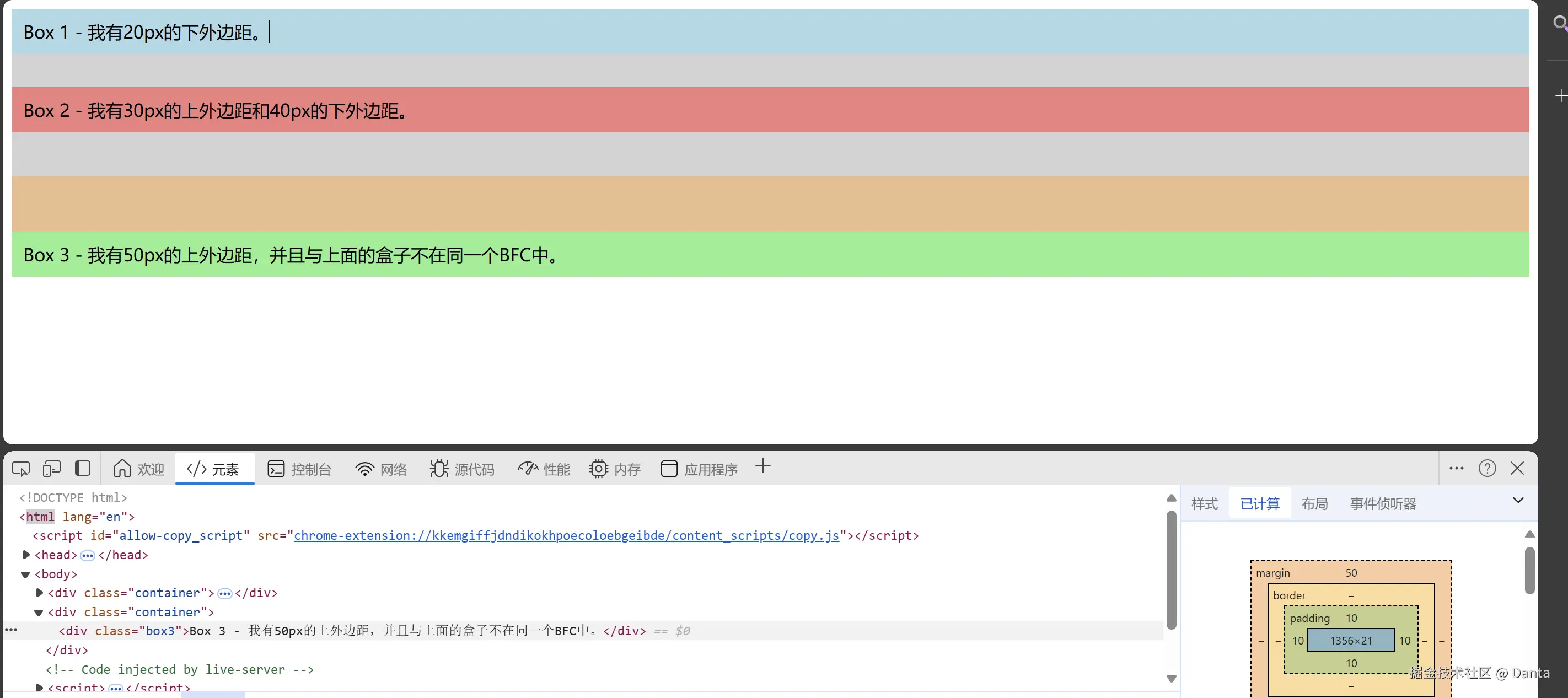Expand the head element node

[26, 555]
